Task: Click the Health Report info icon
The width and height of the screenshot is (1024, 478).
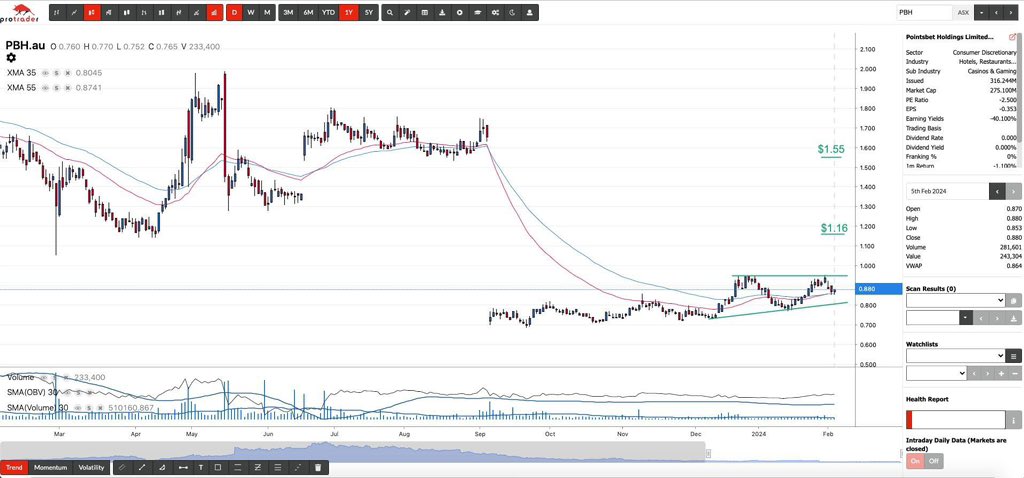Action: [1014, 420]
